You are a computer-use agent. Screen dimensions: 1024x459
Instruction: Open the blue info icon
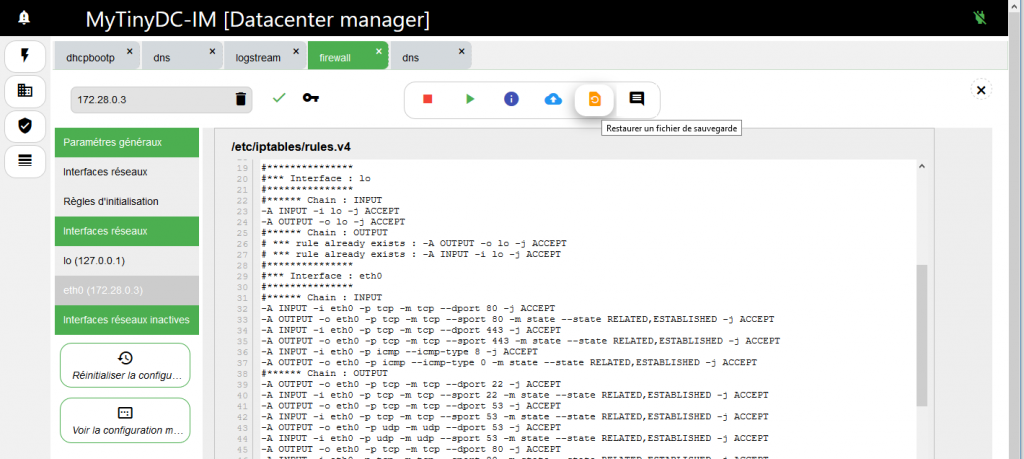point(511,99)
